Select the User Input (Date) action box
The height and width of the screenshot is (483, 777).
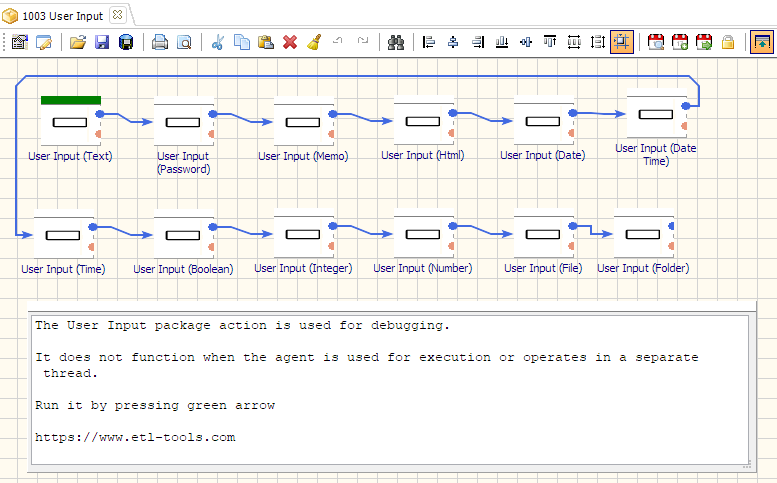coord(543,122)
